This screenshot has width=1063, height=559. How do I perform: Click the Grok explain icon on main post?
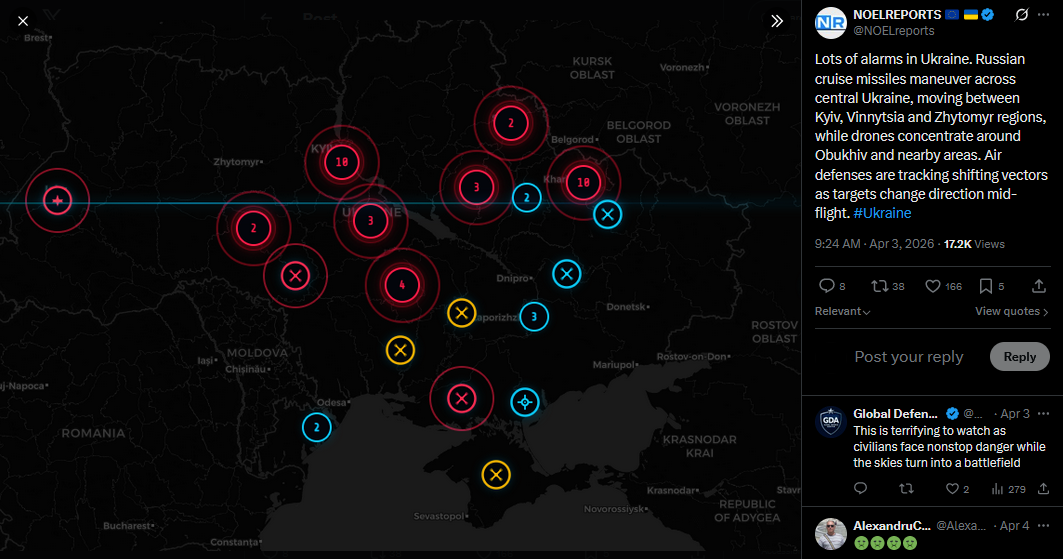tap(1022, 14)
